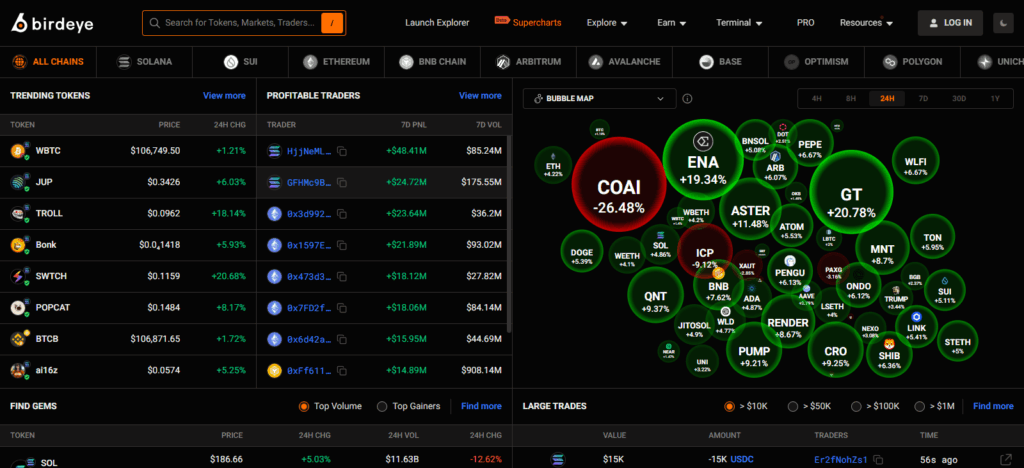Expand the Explore menu
This screenshot has width=1024, height=468.
(x=607, y=22)
